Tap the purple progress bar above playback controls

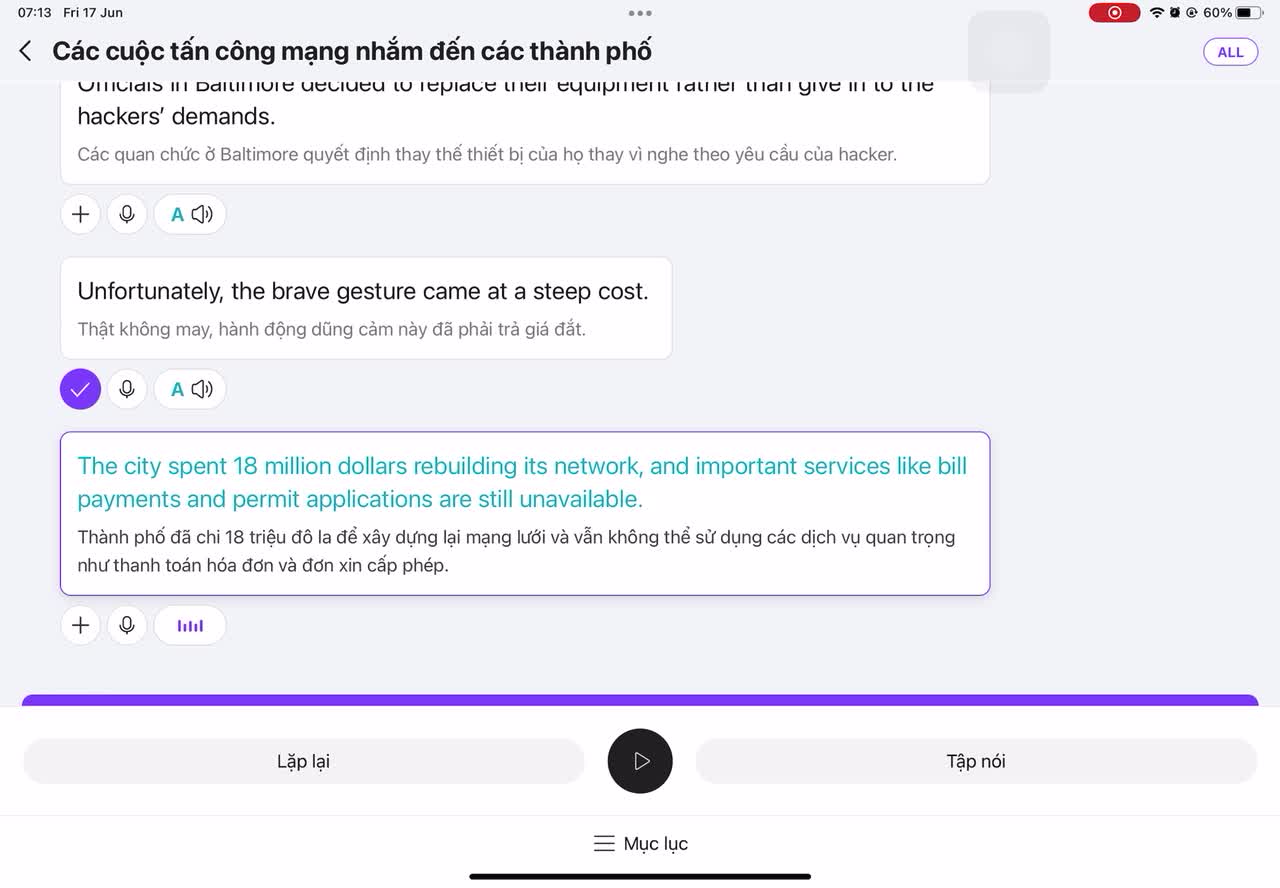pyautogui.click(x=640, y=700)
